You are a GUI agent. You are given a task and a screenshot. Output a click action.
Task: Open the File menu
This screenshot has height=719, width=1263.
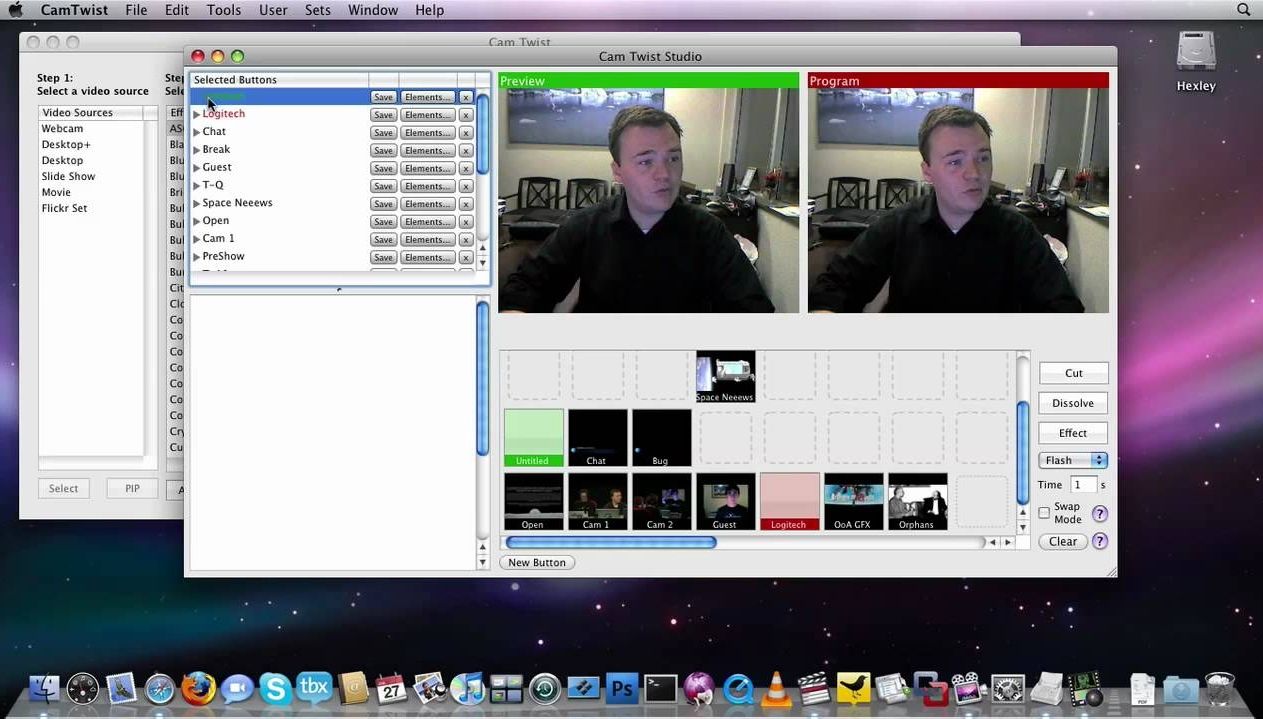(136, 10)
